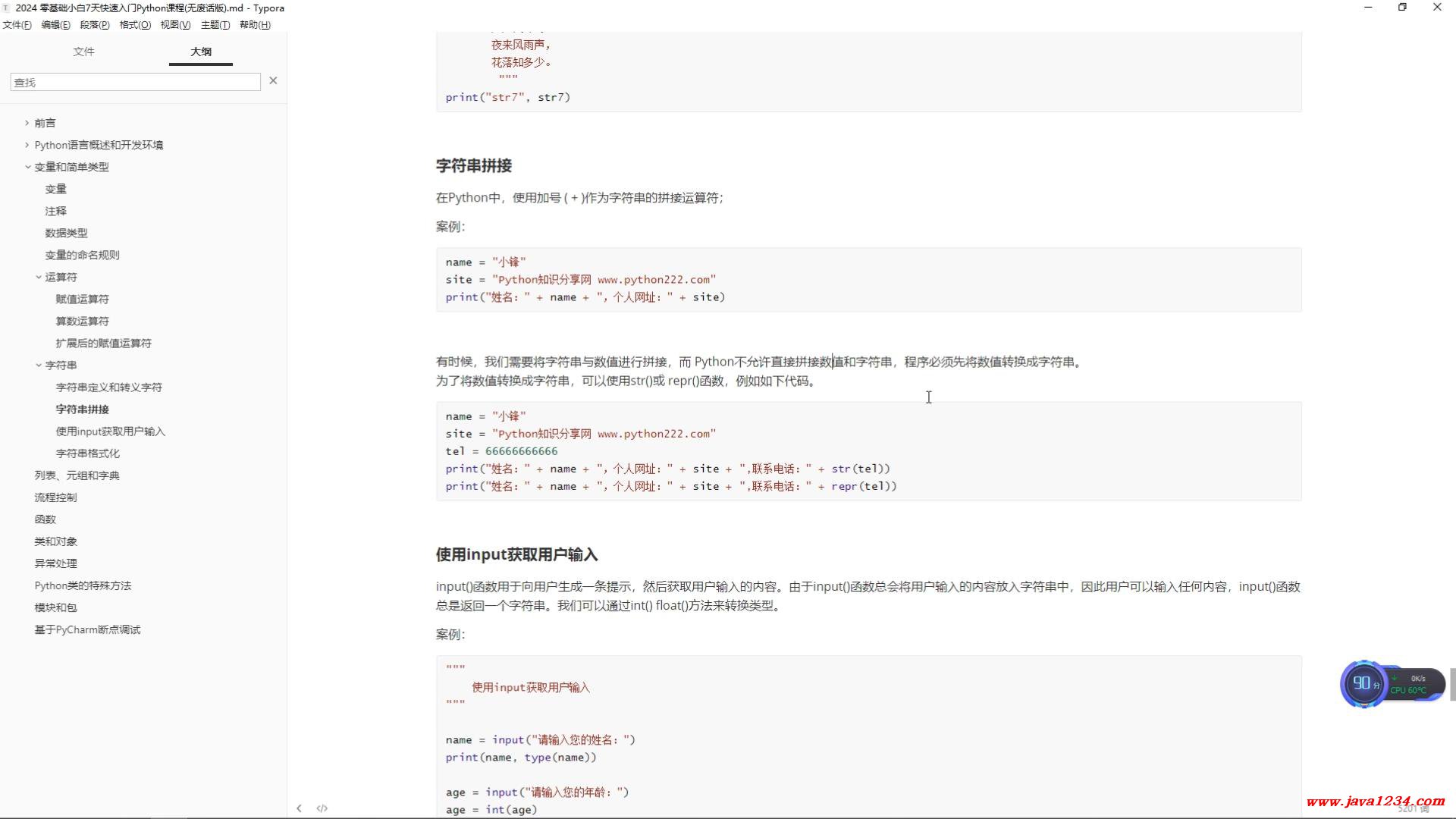
Task: Go to 模块和包 in the outline
Action: point(55,607)
